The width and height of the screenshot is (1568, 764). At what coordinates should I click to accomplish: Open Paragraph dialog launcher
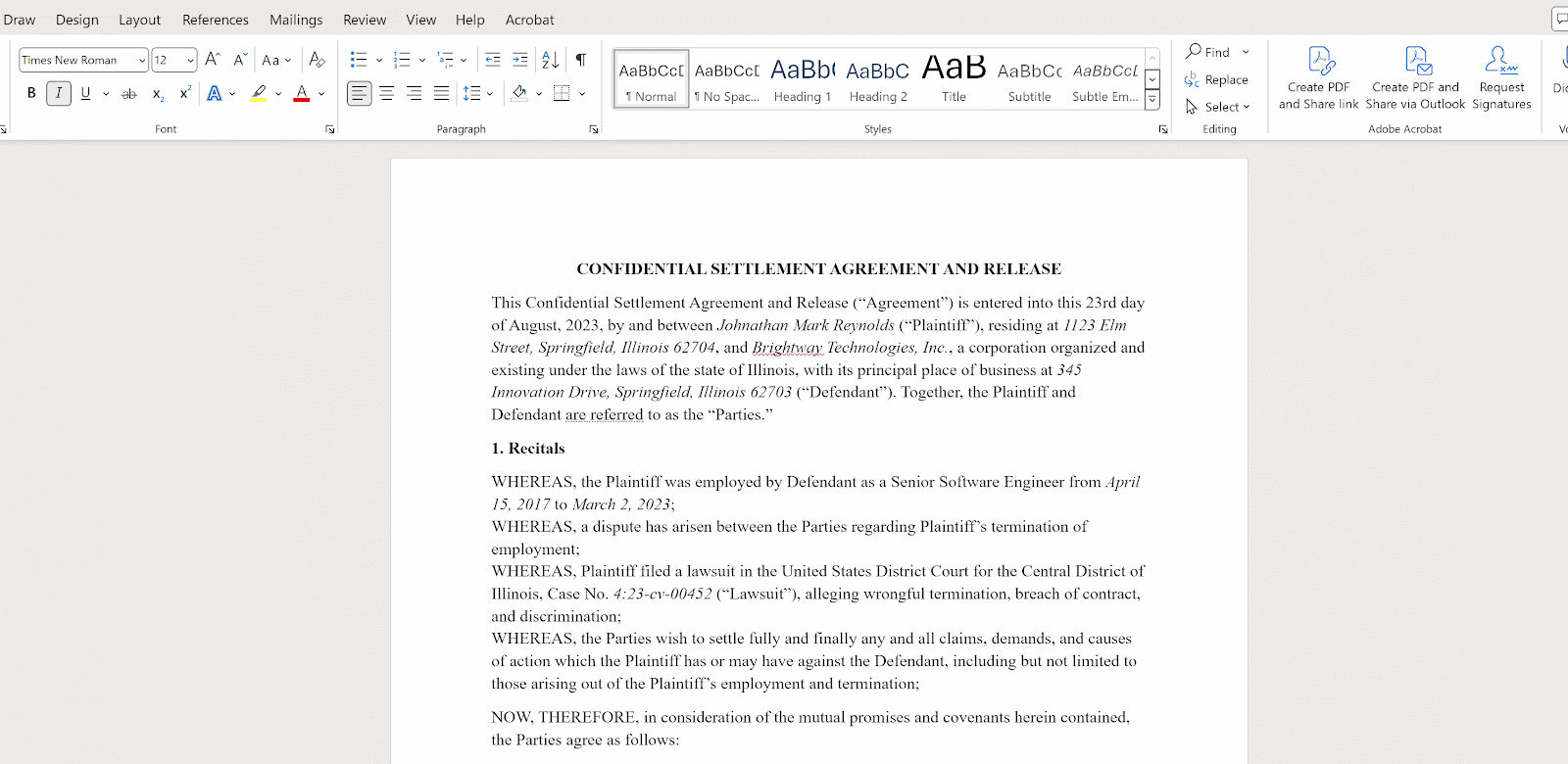(594, 129)
